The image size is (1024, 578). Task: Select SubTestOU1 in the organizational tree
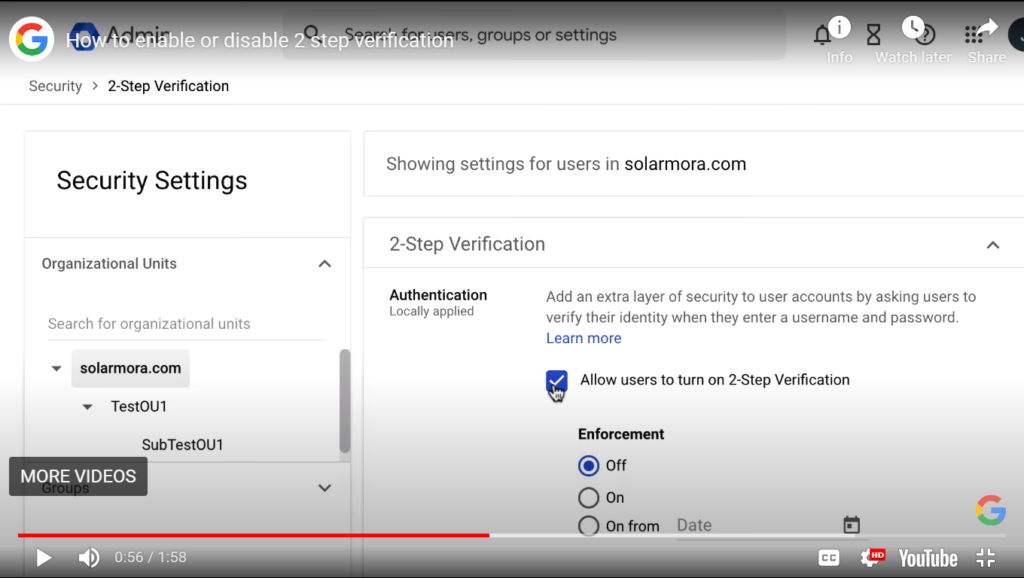[183, 444]
